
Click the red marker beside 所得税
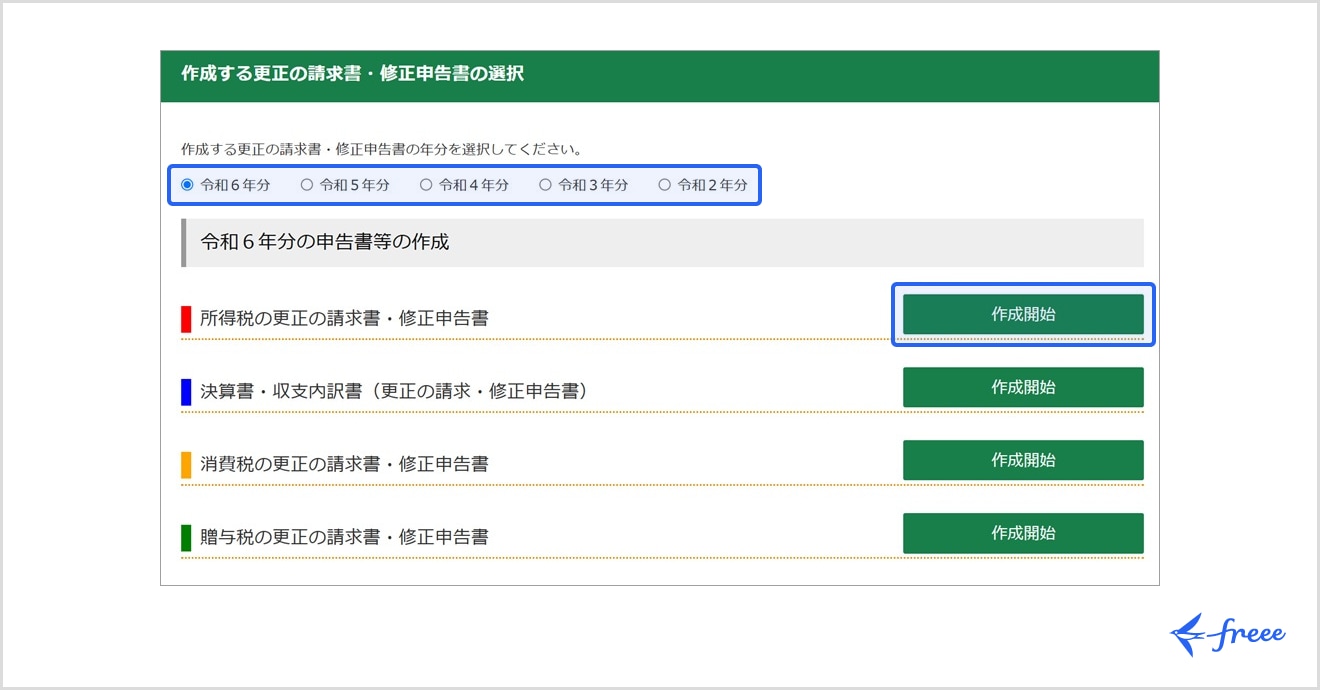pyautogui.click(x=186, y=319)
